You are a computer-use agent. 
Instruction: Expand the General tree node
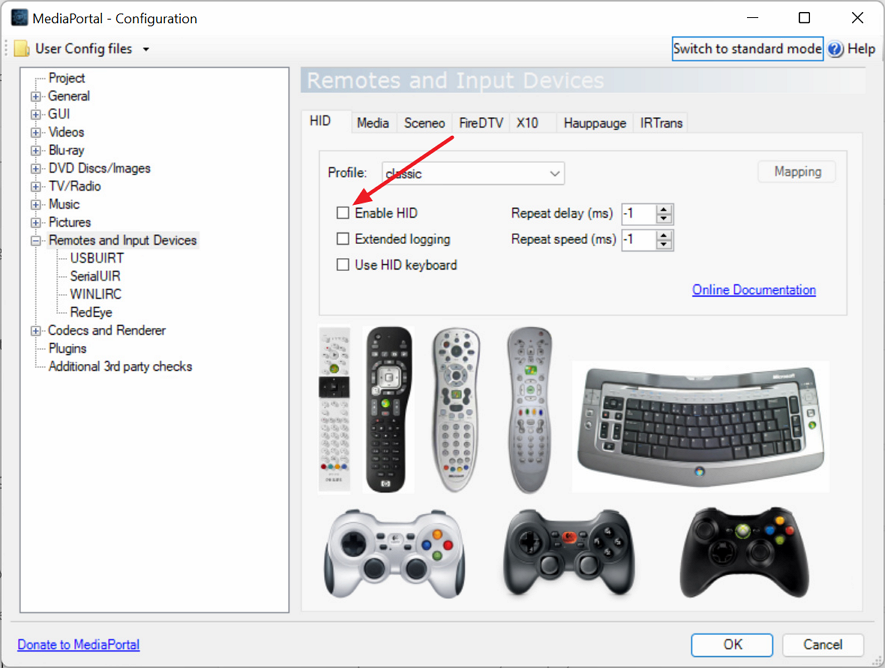36,96
